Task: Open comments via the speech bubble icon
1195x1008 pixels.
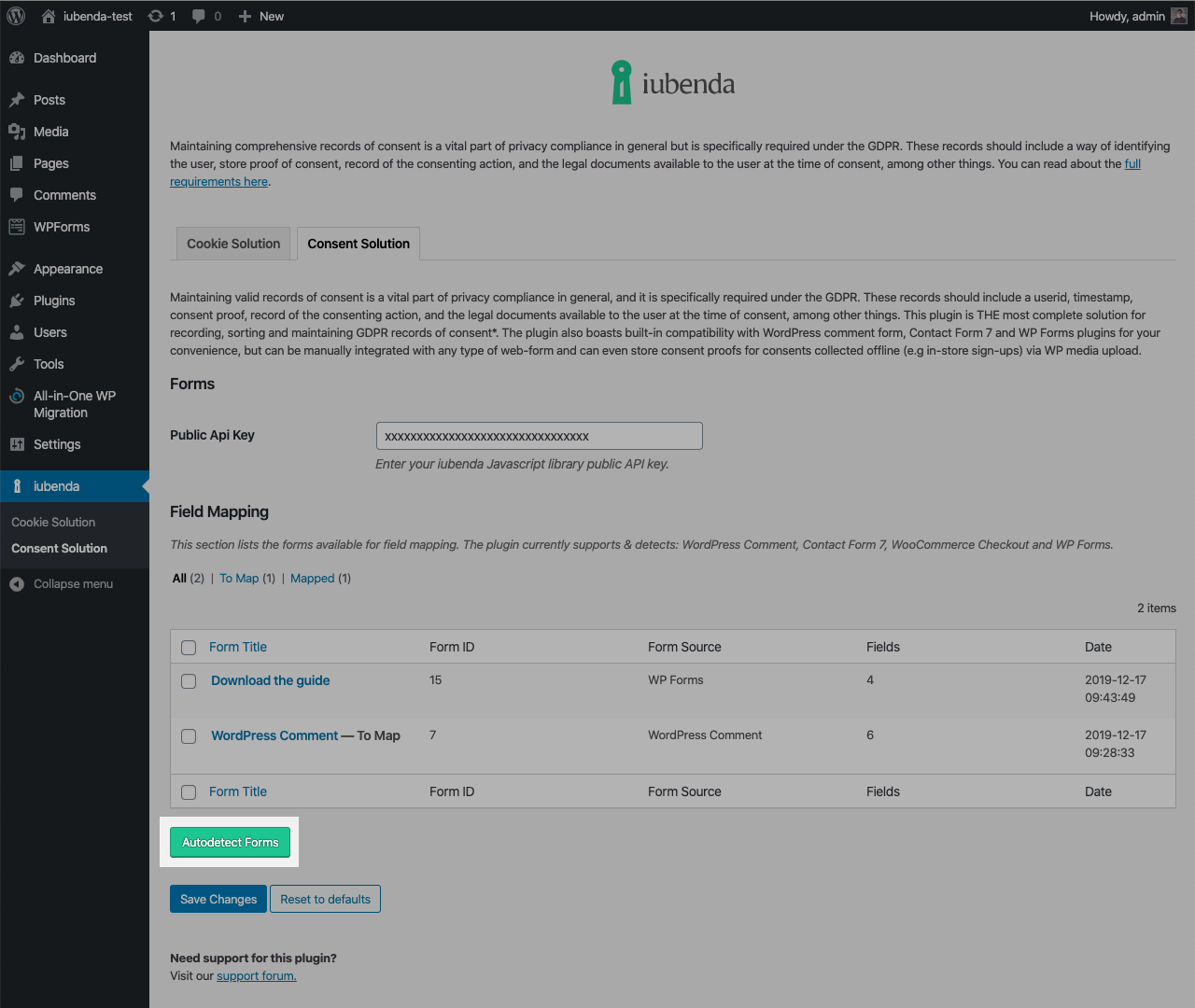Action: [199, 16]
